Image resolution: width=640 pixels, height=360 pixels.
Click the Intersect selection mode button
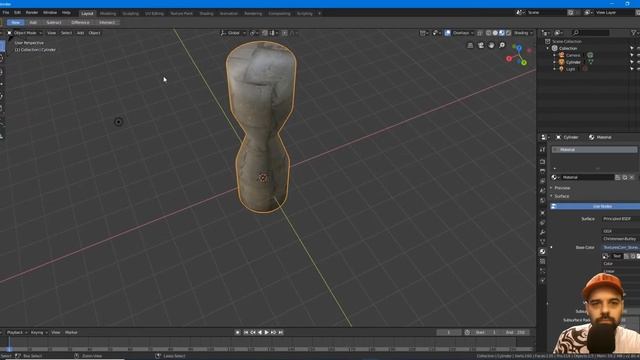point(107,22)
